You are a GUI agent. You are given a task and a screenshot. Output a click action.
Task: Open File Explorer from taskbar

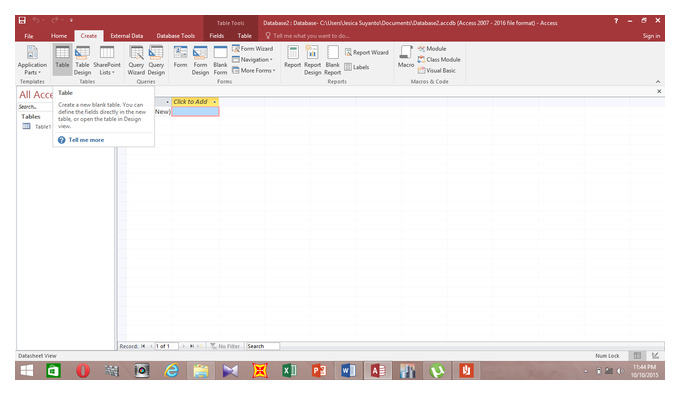[x=201, y=371]
